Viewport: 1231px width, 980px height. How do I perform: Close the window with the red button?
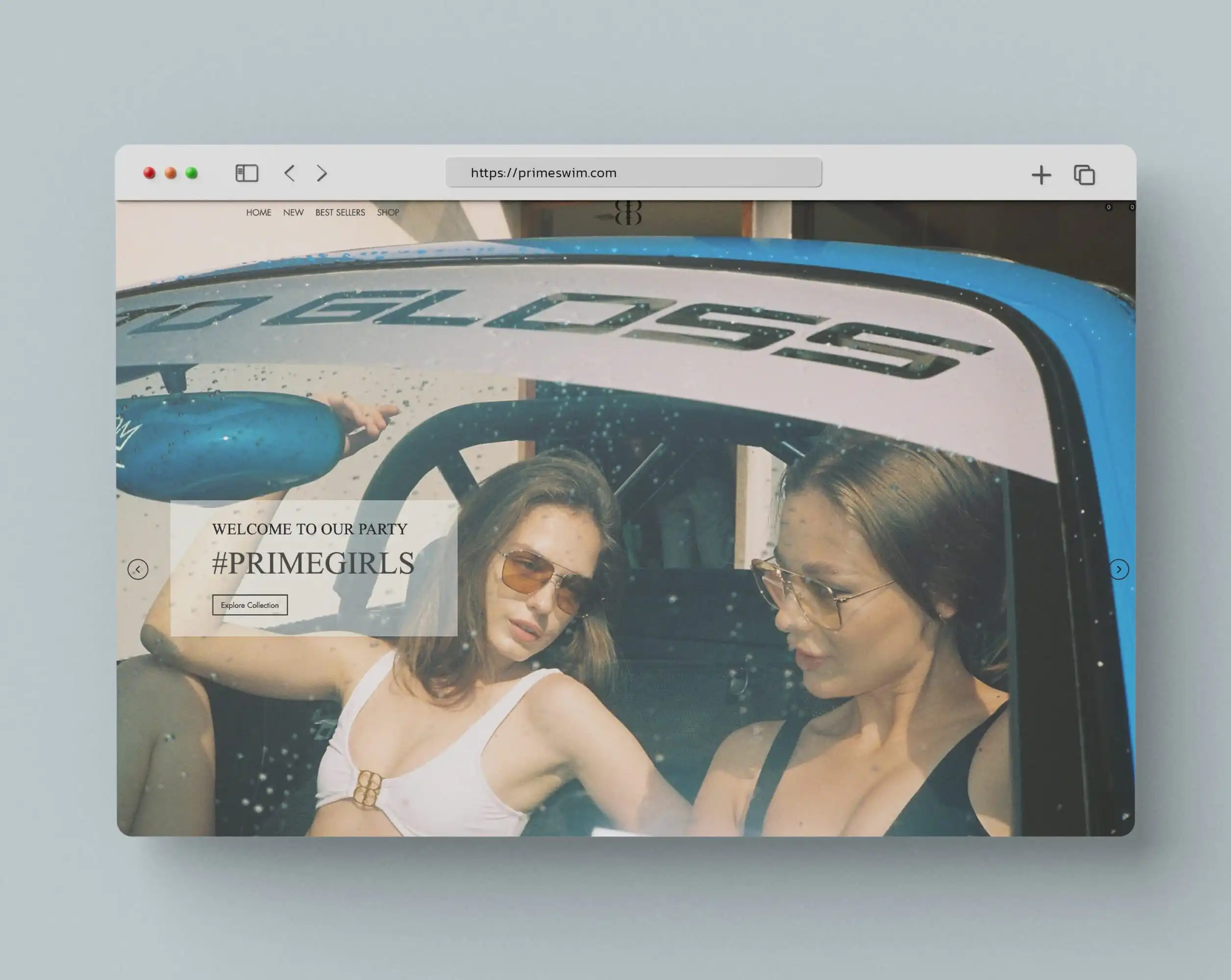click(150, 173)
